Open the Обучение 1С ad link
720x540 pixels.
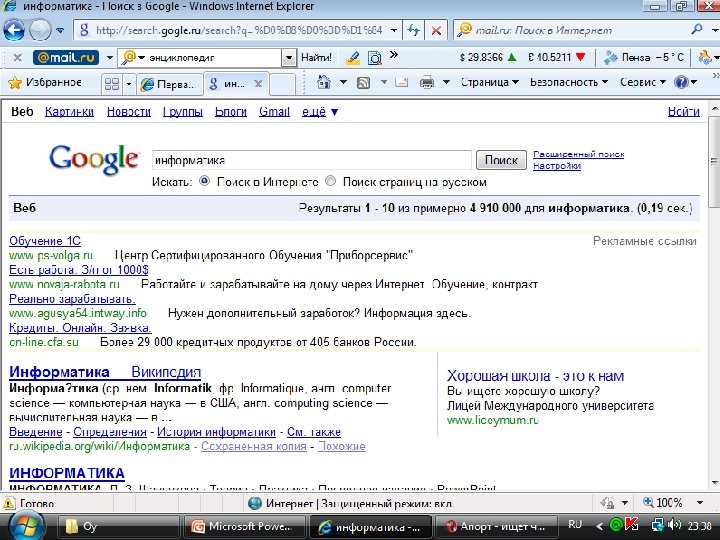pos(45,241)
